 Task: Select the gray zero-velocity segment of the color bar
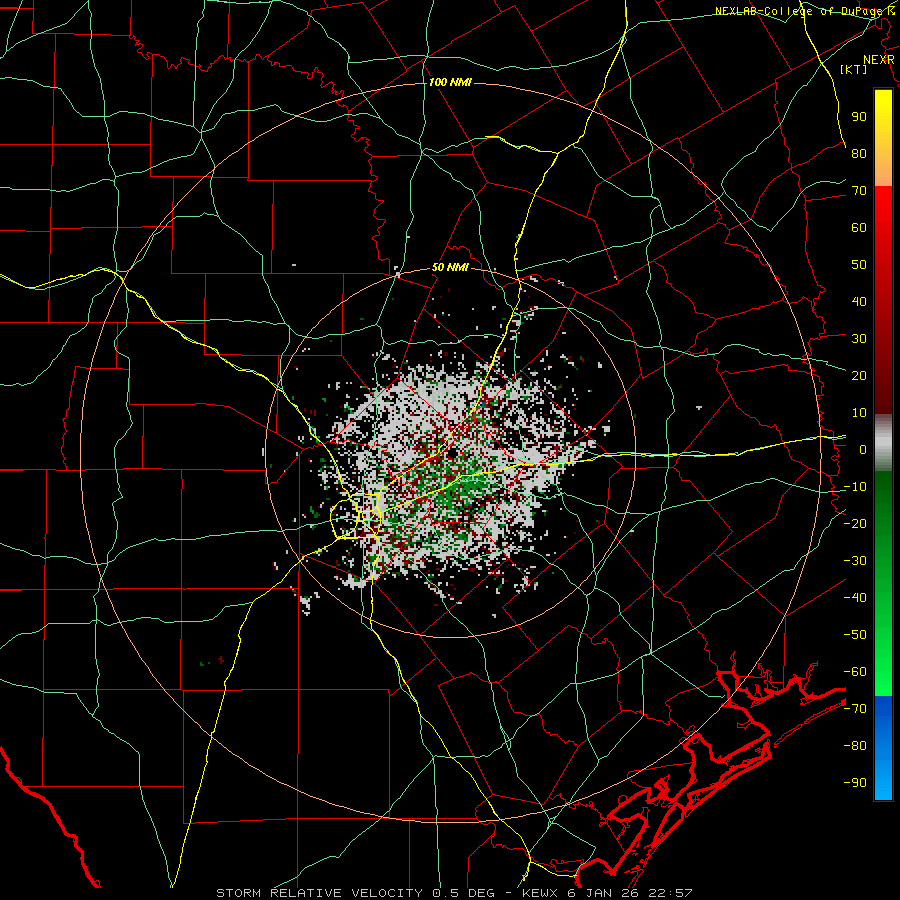pos(883,443)
